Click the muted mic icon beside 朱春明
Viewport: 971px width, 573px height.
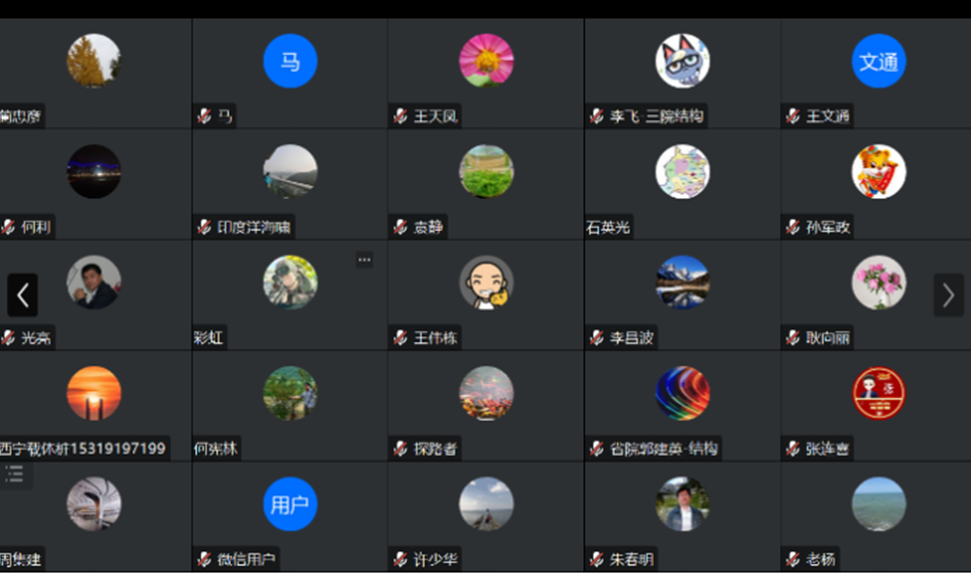(x=597, y=559)
